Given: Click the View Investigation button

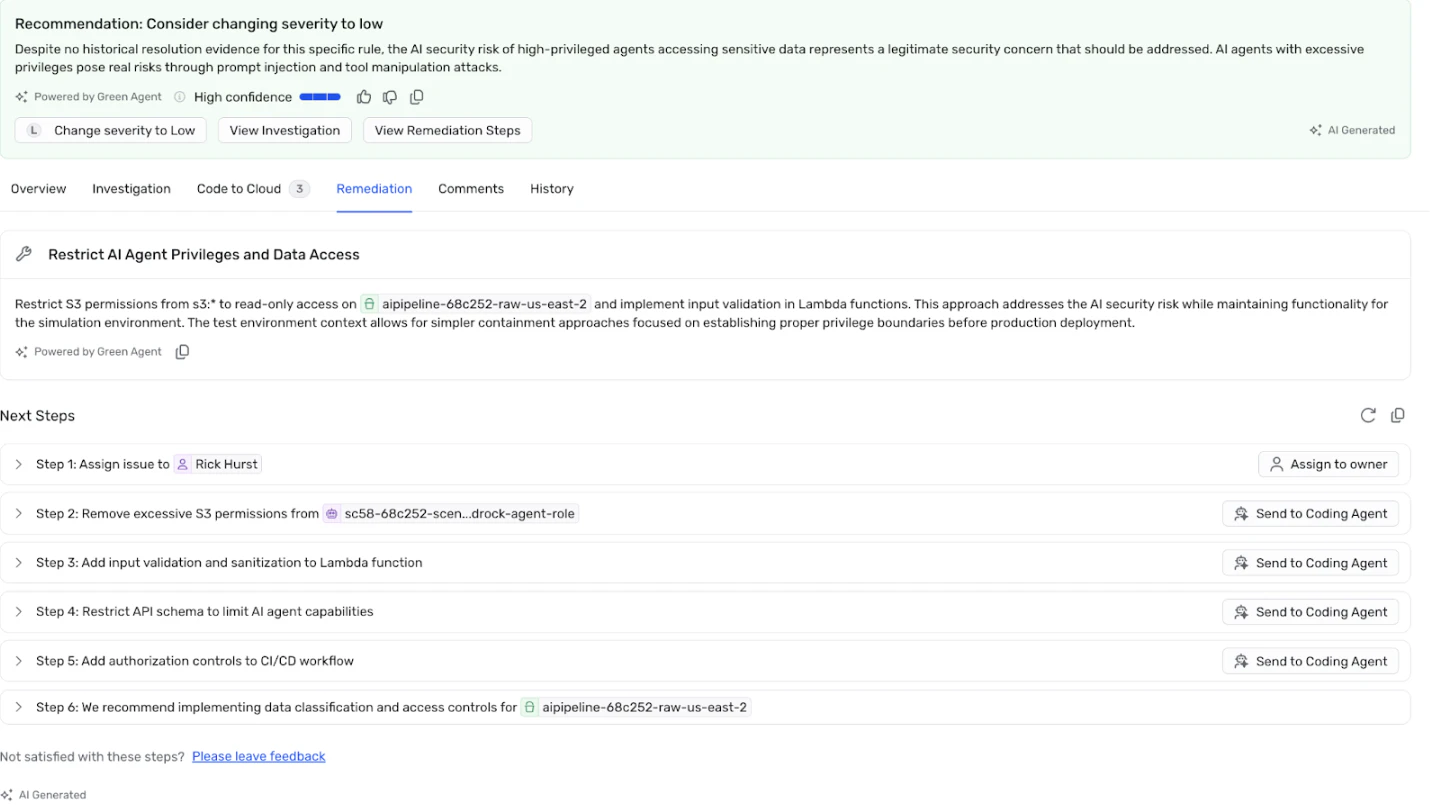Looking at the screenshot, I should 285,130.
